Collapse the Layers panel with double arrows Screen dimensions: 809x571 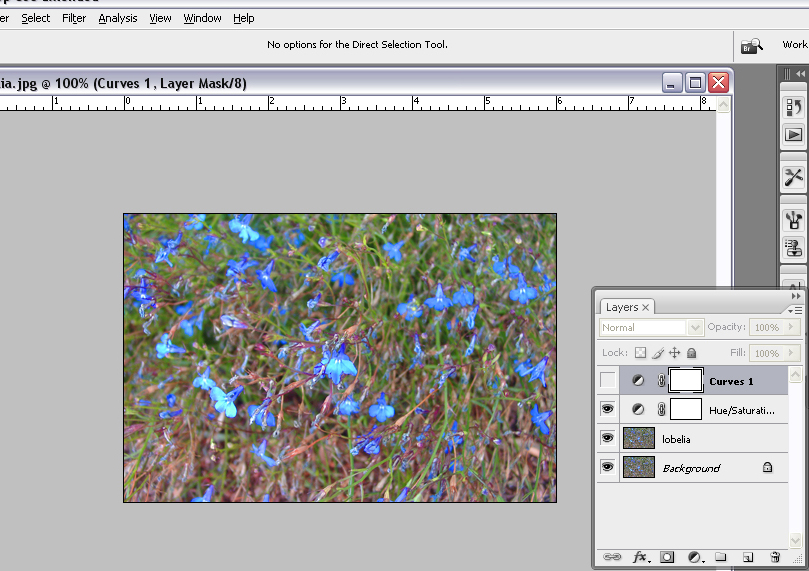[x=796, y=296]
